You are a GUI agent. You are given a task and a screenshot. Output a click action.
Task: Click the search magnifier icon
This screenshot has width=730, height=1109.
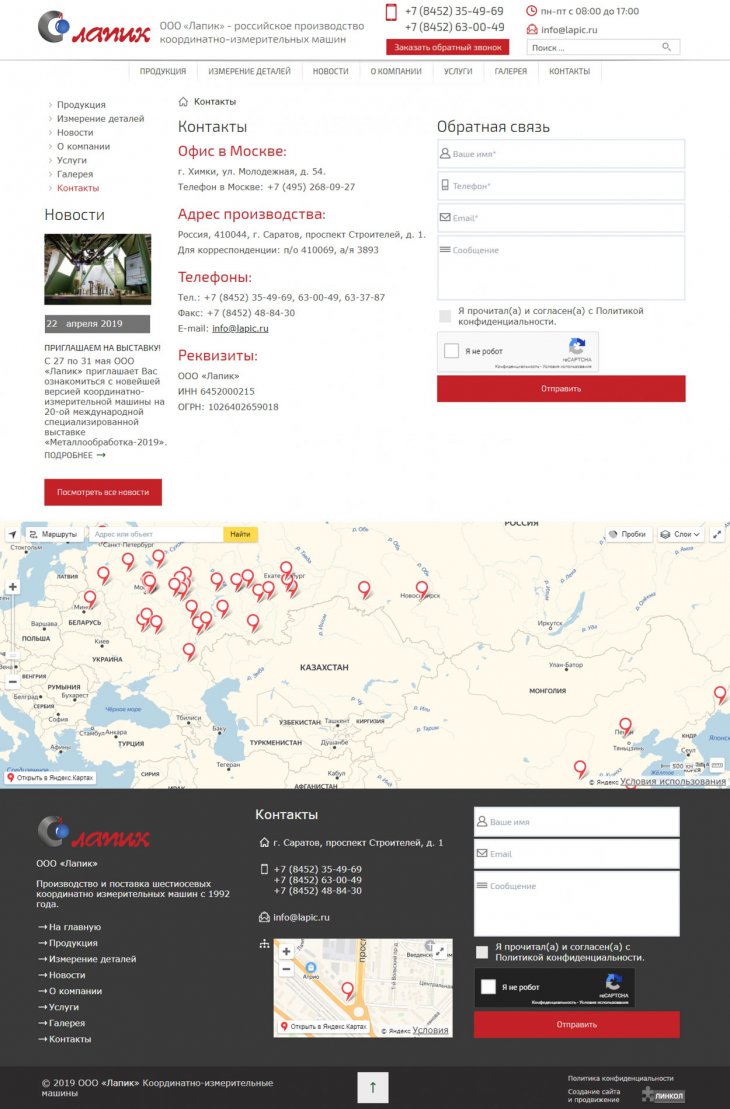(667, 47)
